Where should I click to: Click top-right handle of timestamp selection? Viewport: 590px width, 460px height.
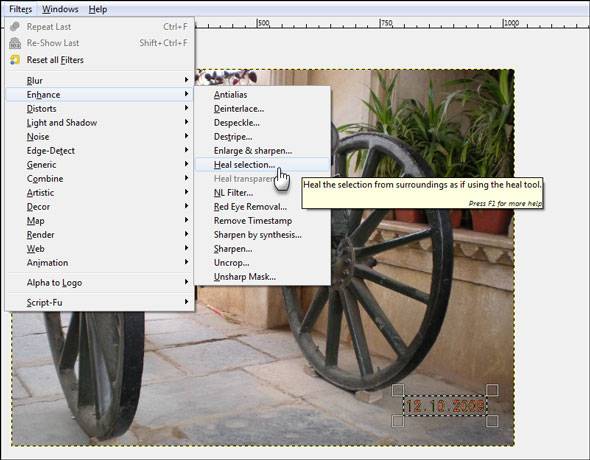[492, 390]
